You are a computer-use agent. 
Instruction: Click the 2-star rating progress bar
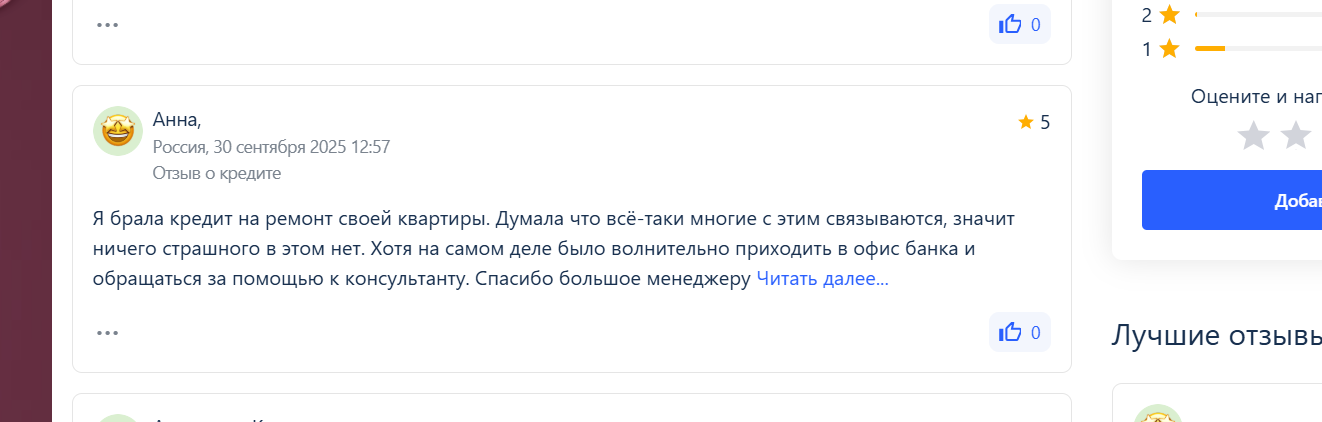pos(1257,15)
